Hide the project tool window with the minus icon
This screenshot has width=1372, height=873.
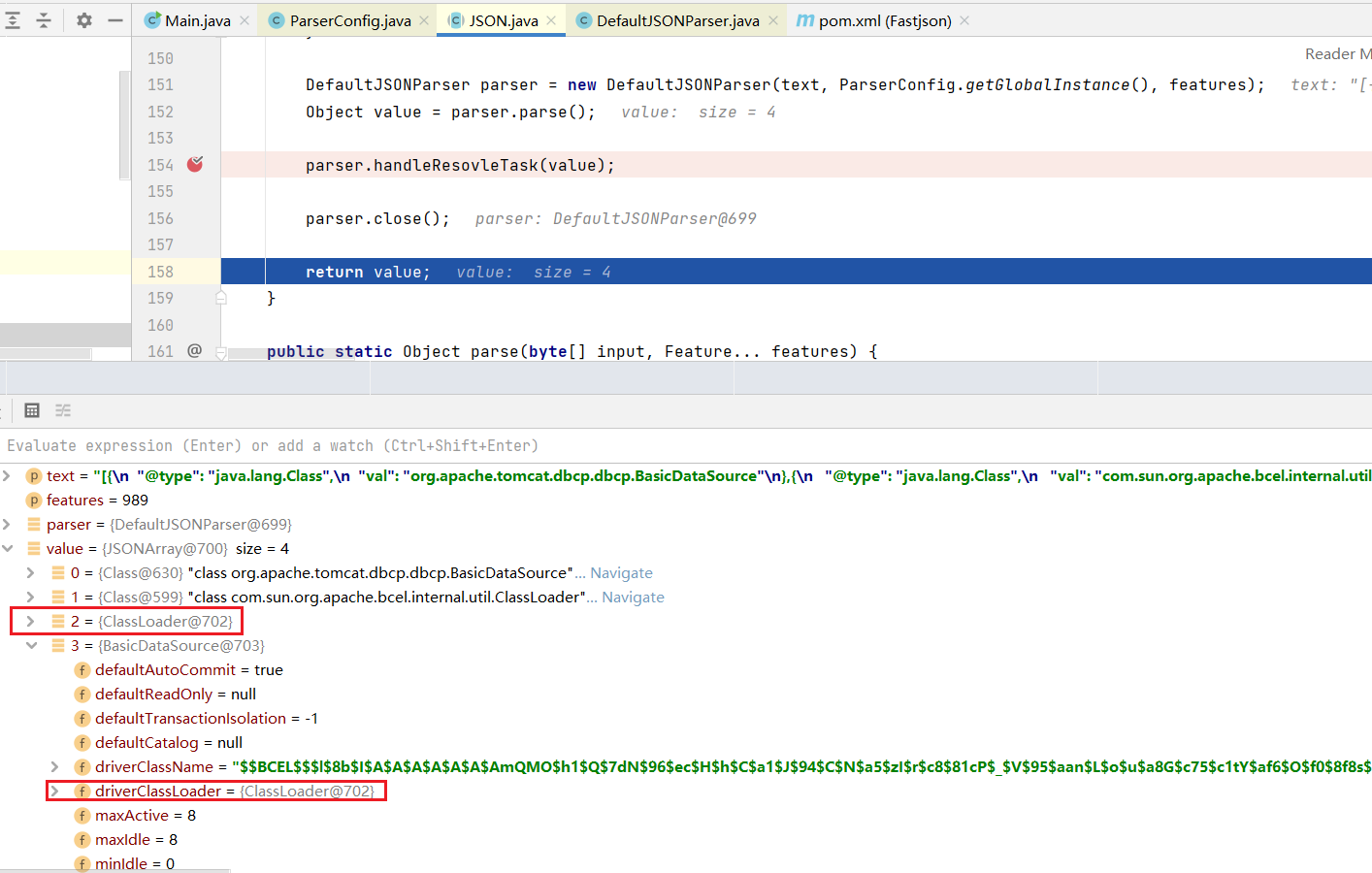pos(115,20)
